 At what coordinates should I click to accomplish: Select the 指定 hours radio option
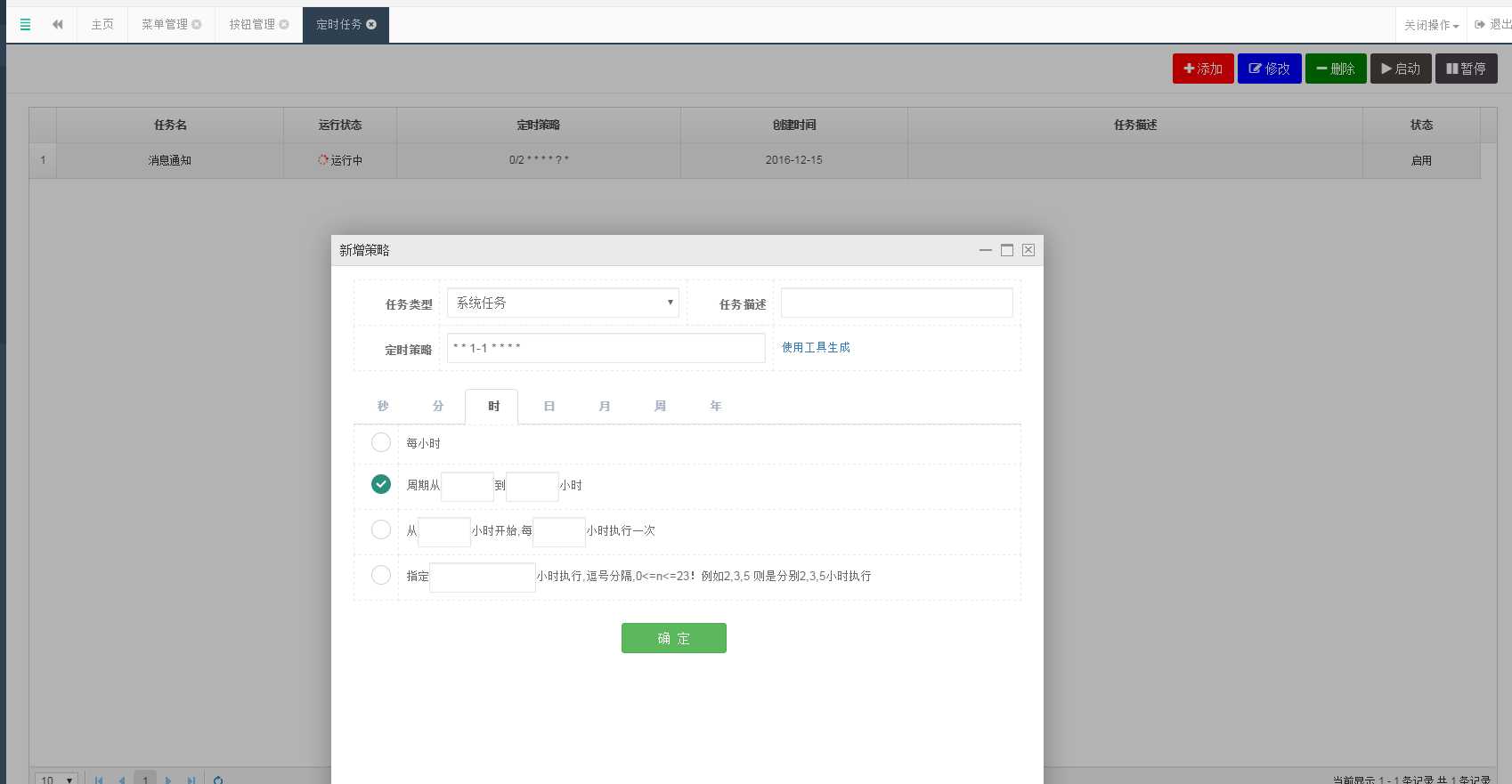381,575
